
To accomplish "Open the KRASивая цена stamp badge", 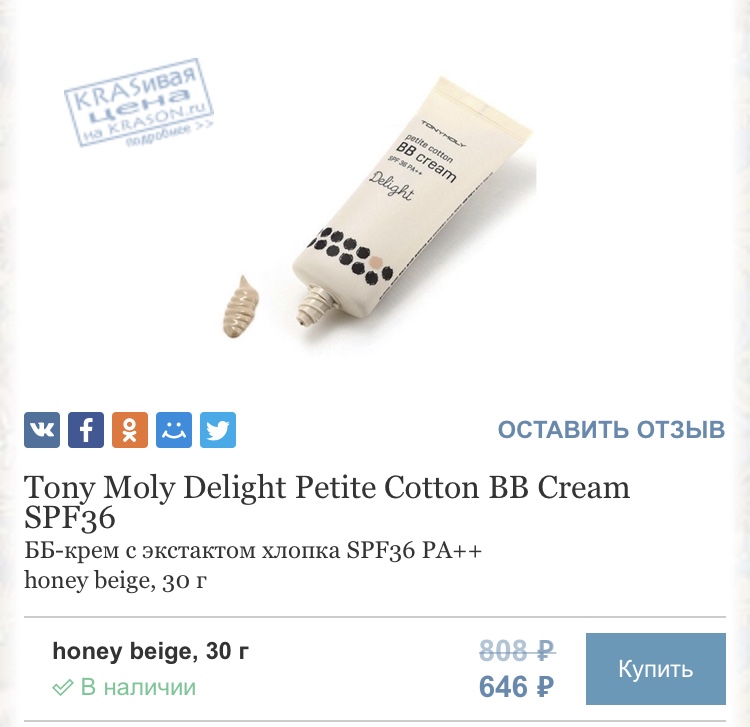I will coord(139,102).
